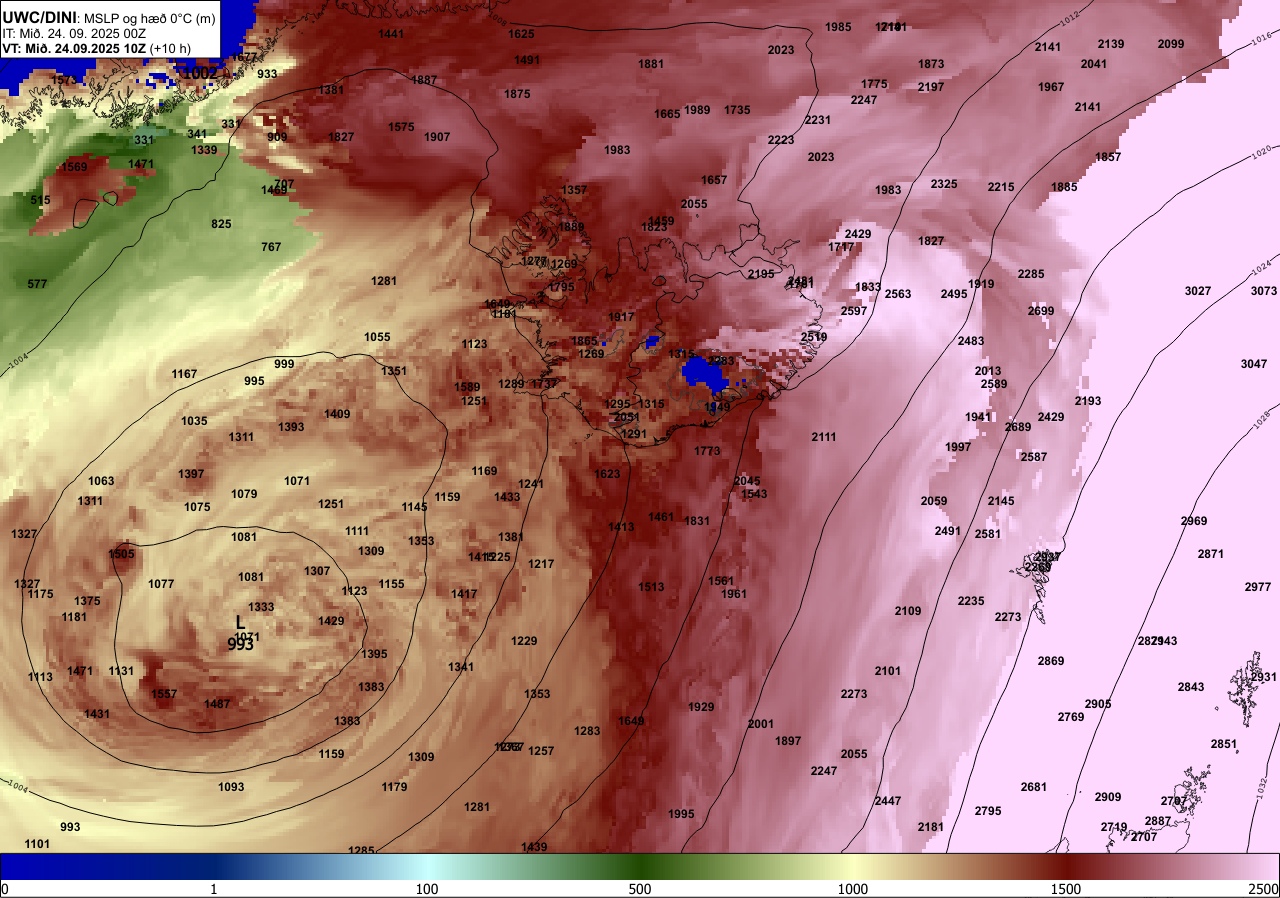Click the height value 2699

(x=1041, y=311)
